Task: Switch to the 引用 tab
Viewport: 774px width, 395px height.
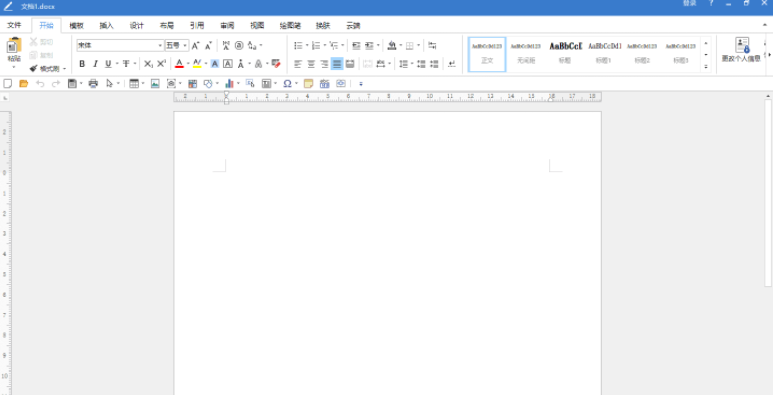Action: (197, 26)
